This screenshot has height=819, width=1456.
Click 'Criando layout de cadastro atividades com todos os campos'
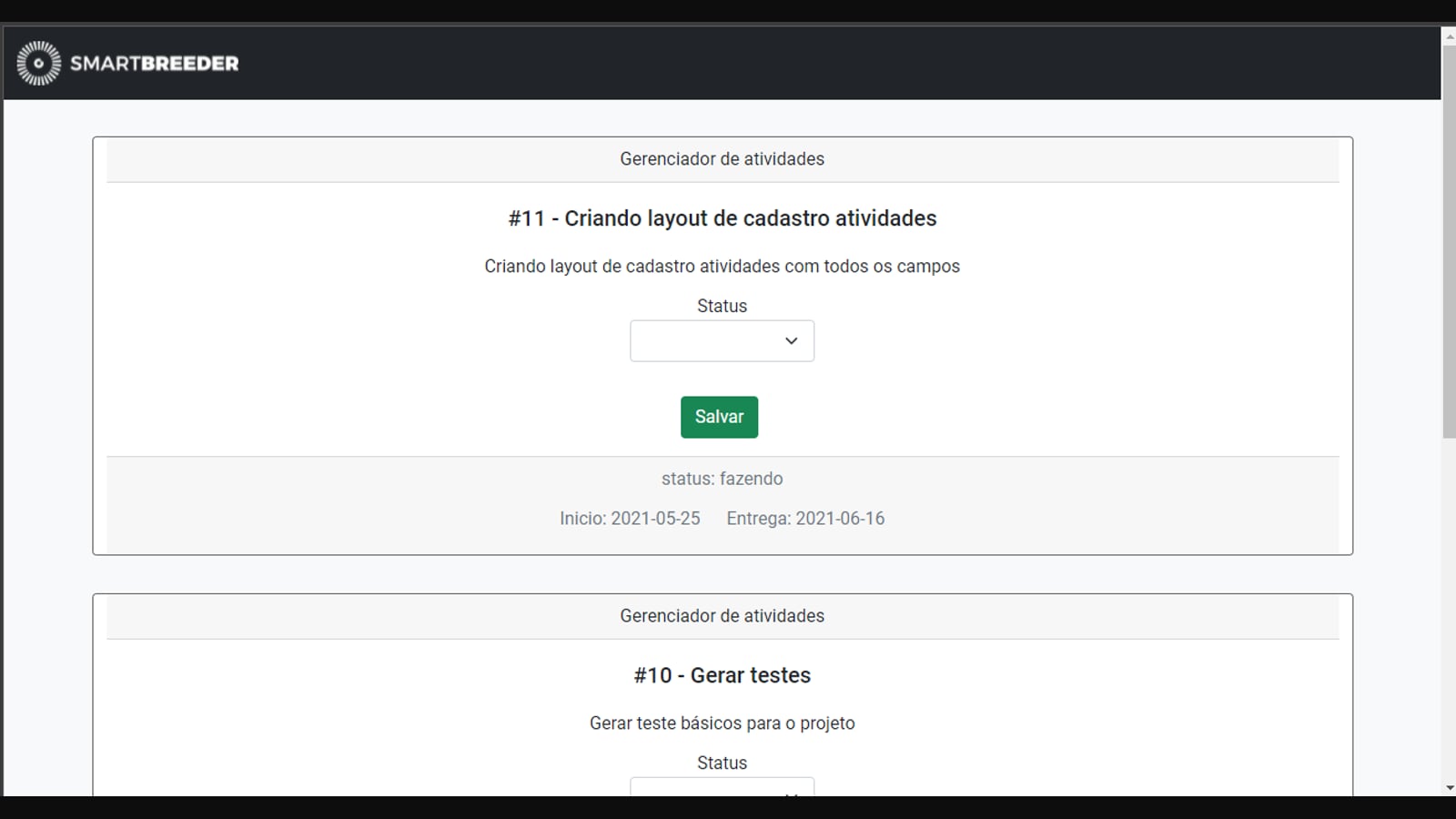[x=723, y=267]
